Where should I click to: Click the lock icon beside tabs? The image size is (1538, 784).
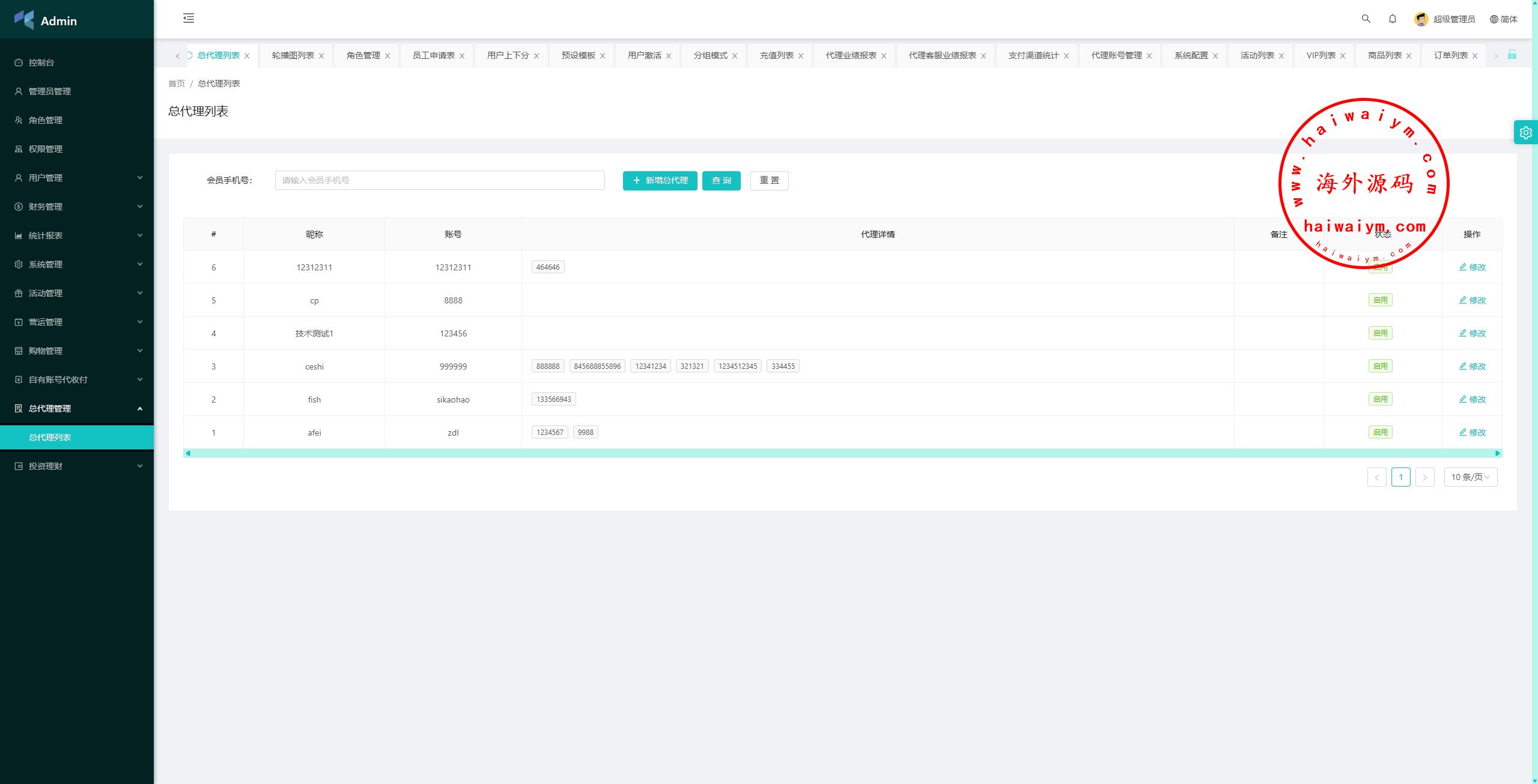[1512, 55]
